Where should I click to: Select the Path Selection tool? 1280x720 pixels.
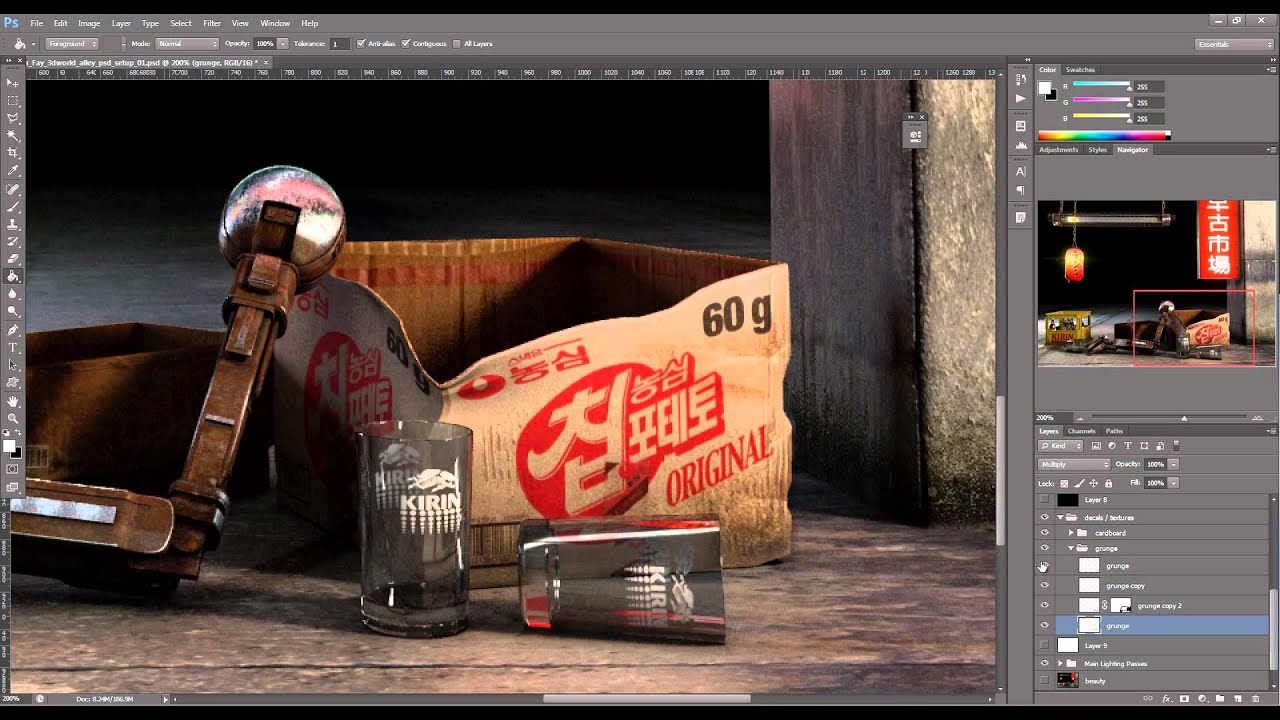click(13, 364)
